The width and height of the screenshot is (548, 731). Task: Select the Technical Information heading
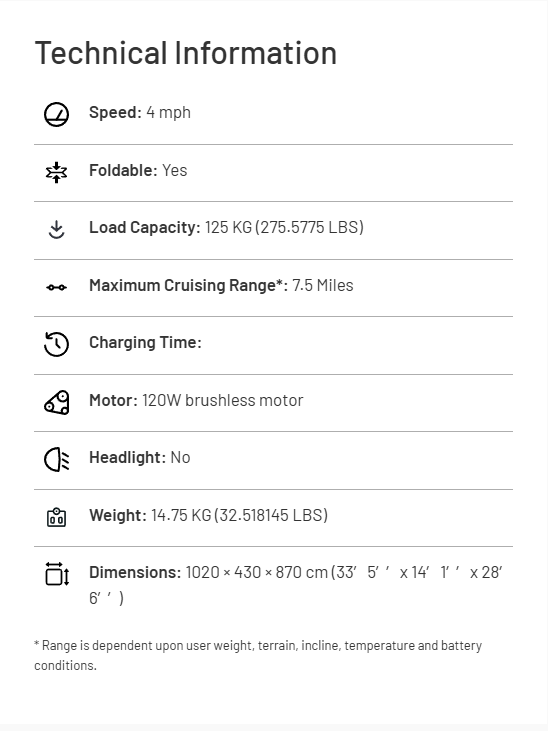186,53
